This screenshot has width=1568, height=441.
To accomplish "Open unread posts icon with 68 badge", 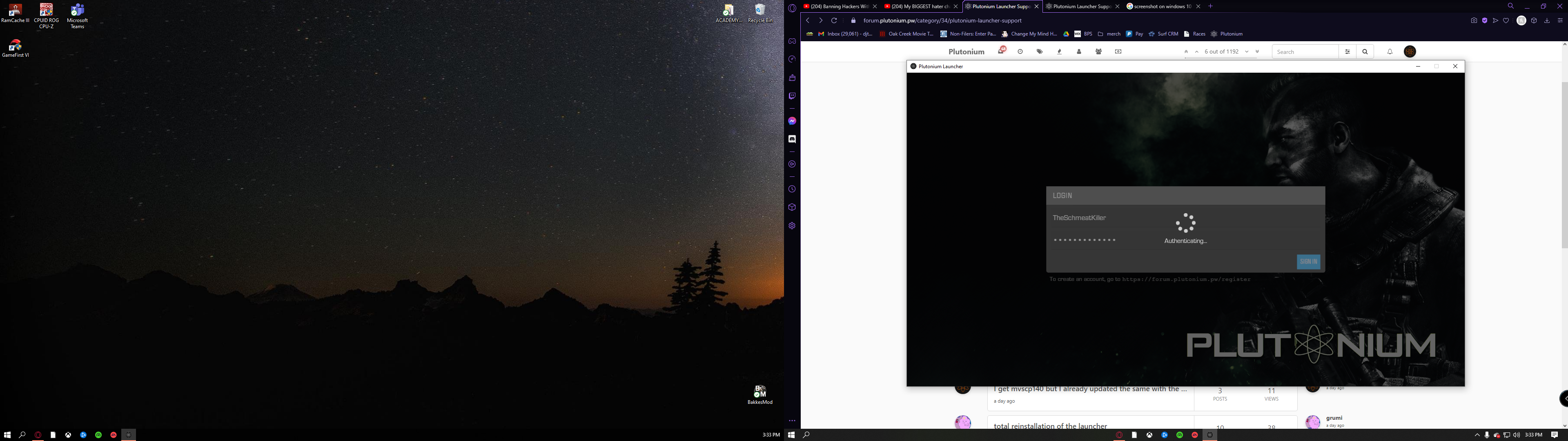I will point(1001,51).
